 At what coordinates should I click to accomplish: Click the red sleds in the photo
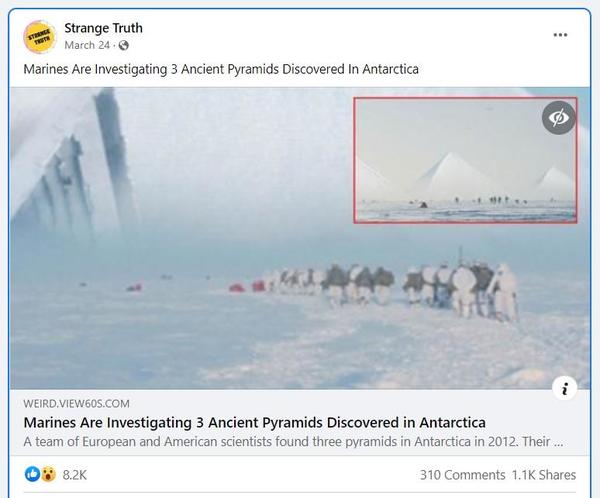[x=248, y=286]
